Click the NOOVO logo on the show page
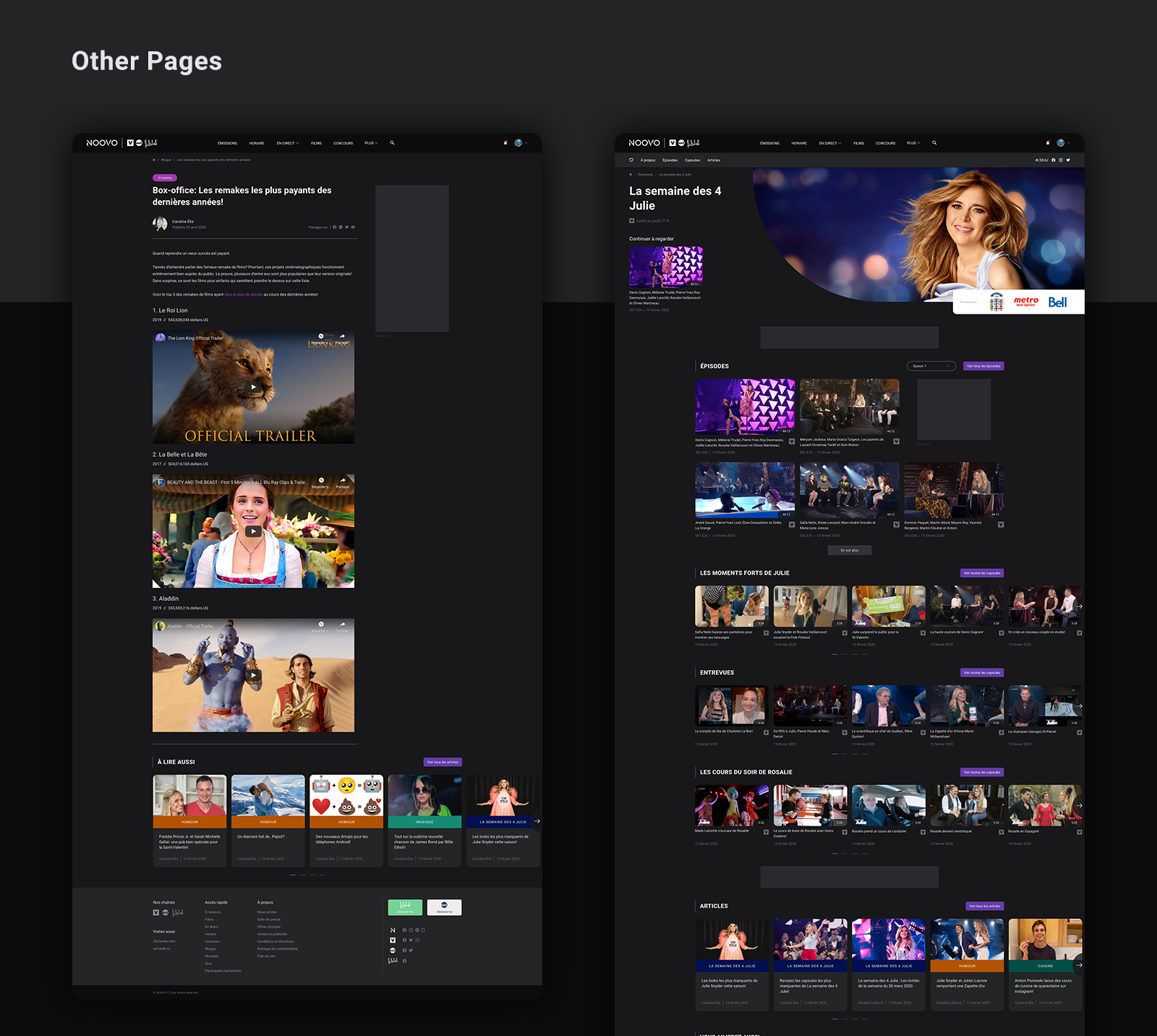This screenshot has width=1157, height=1036. tap(644, 143)
